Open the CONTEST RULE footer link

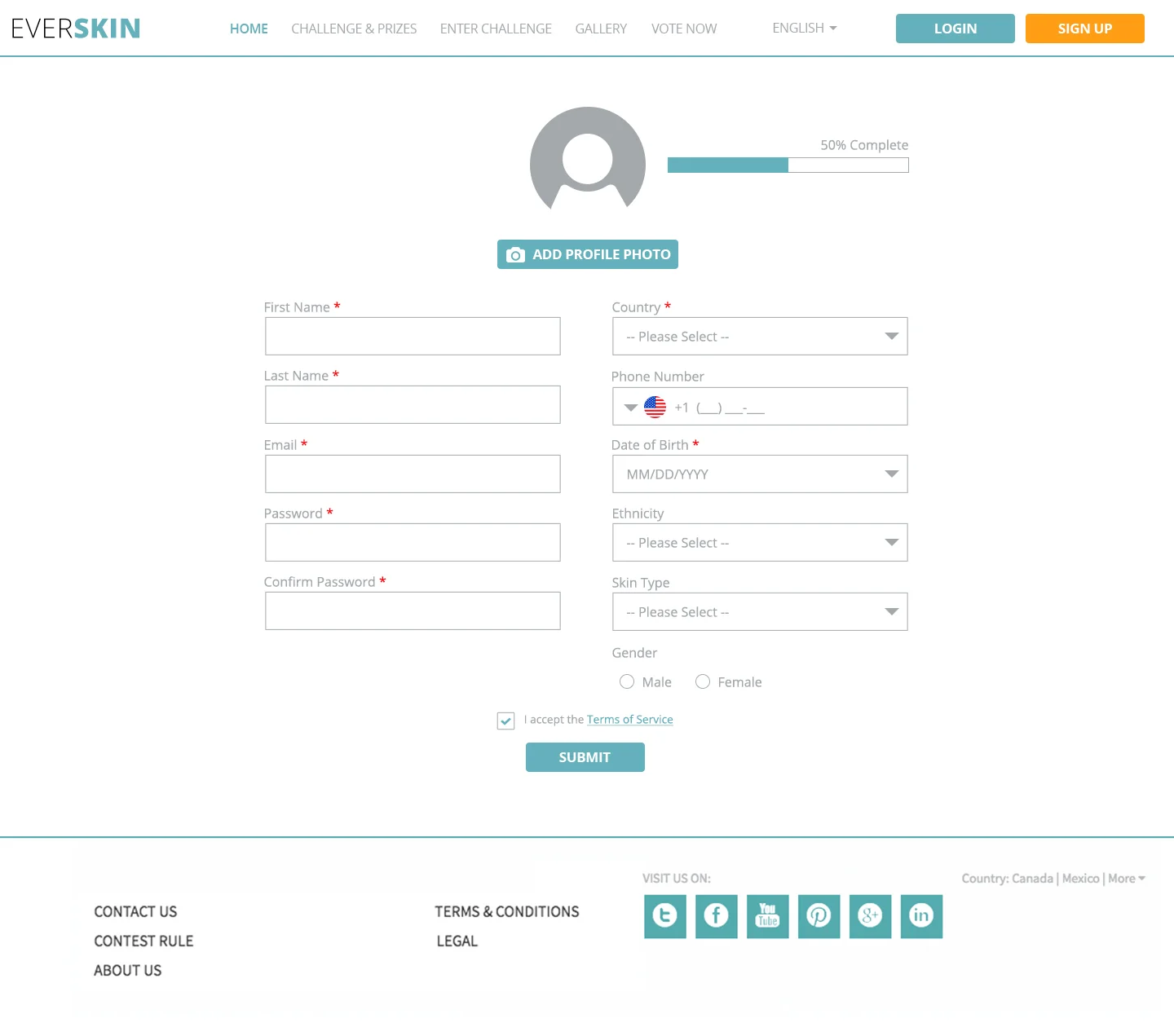click(143, 941)
